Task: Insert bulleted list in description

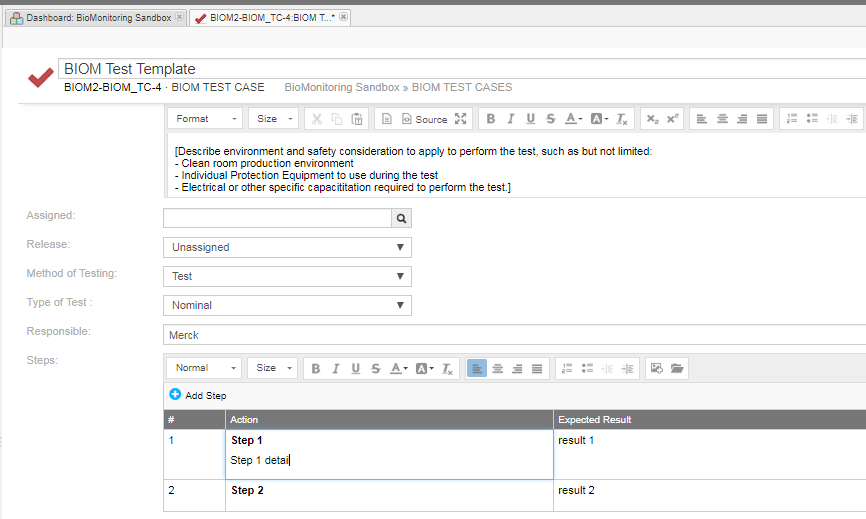Action: click(x=812, y=119)
